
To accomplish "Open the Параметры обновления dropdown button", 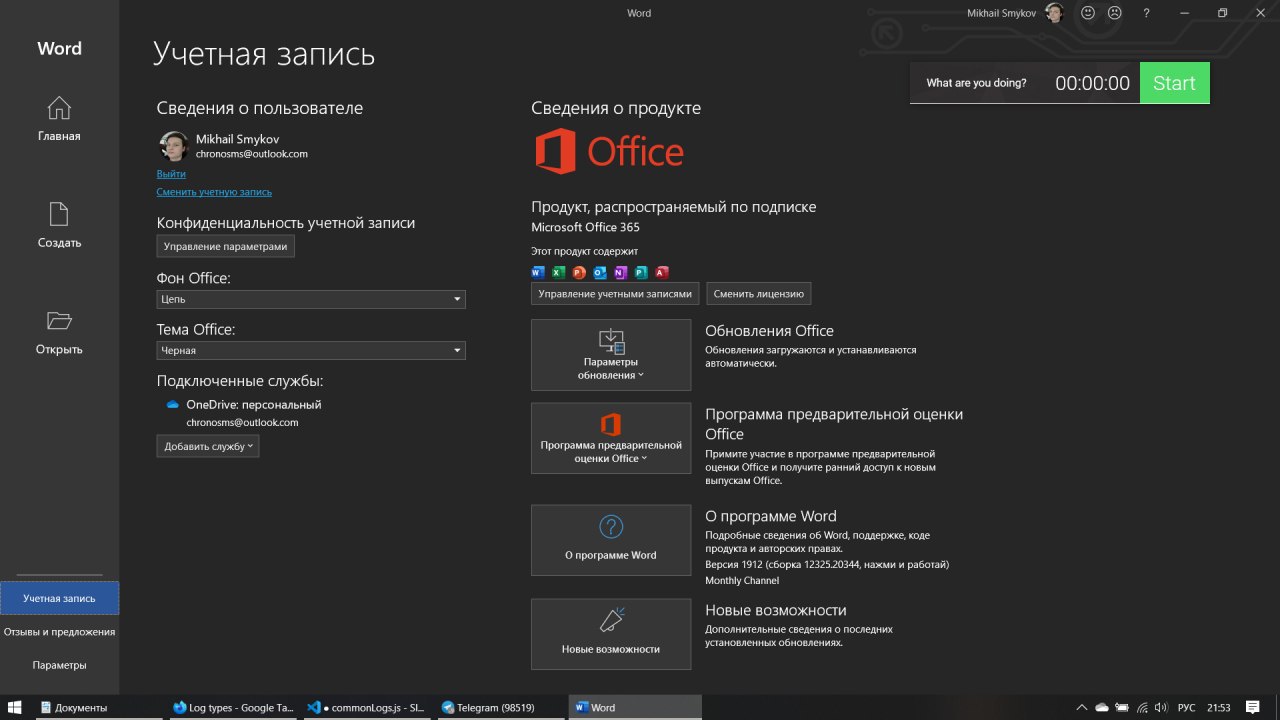I will click(x=611, y=355).
